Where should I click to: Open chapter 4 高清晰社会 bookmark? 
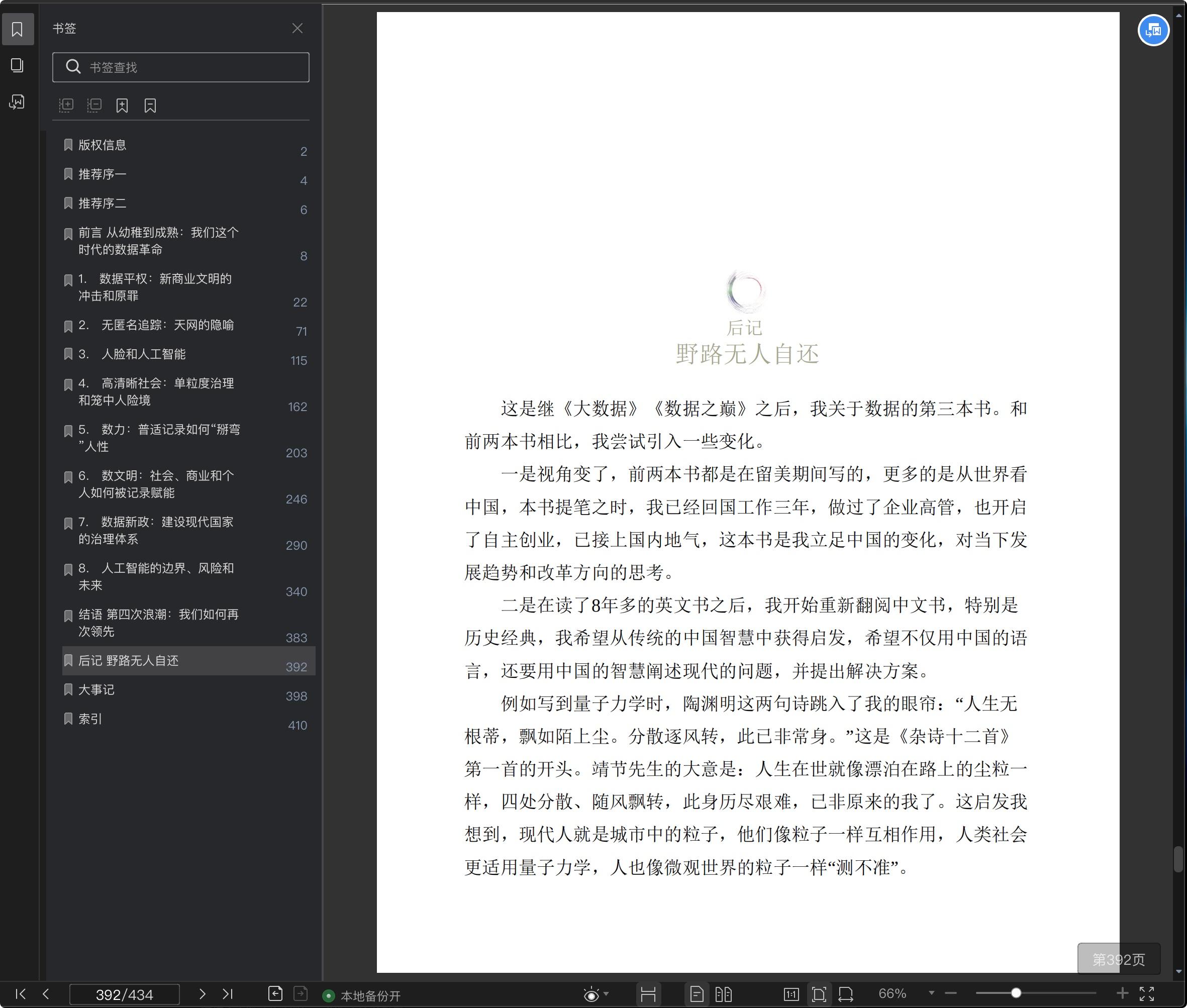click(x=188, y=392)
